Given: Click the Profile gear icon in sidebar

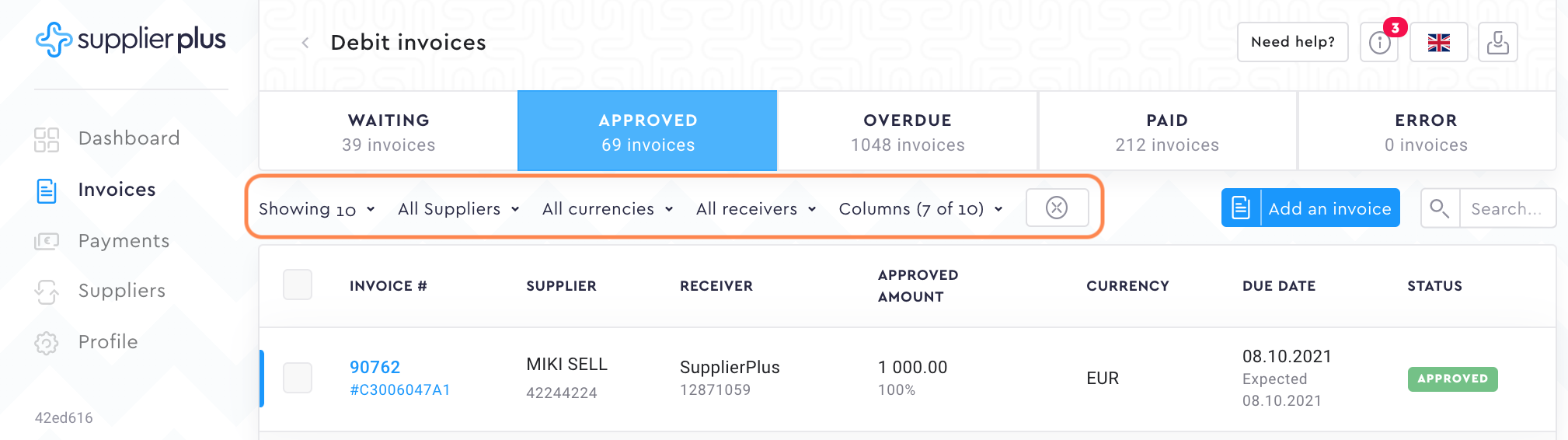Looking at the screenshot, I should [47, 343].
